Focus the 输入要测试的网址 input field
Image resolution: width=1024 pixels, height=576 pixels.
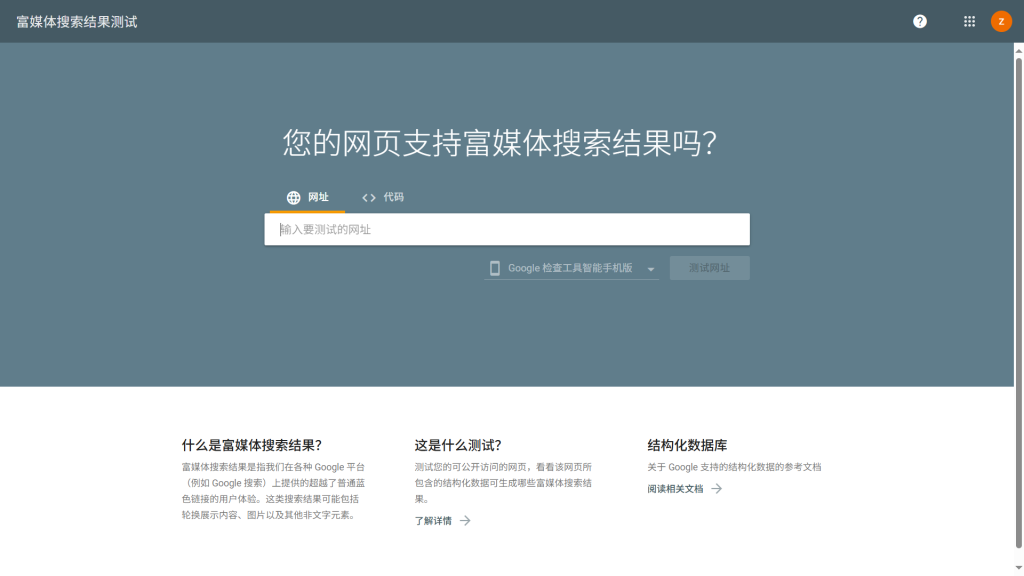point(507,229)
